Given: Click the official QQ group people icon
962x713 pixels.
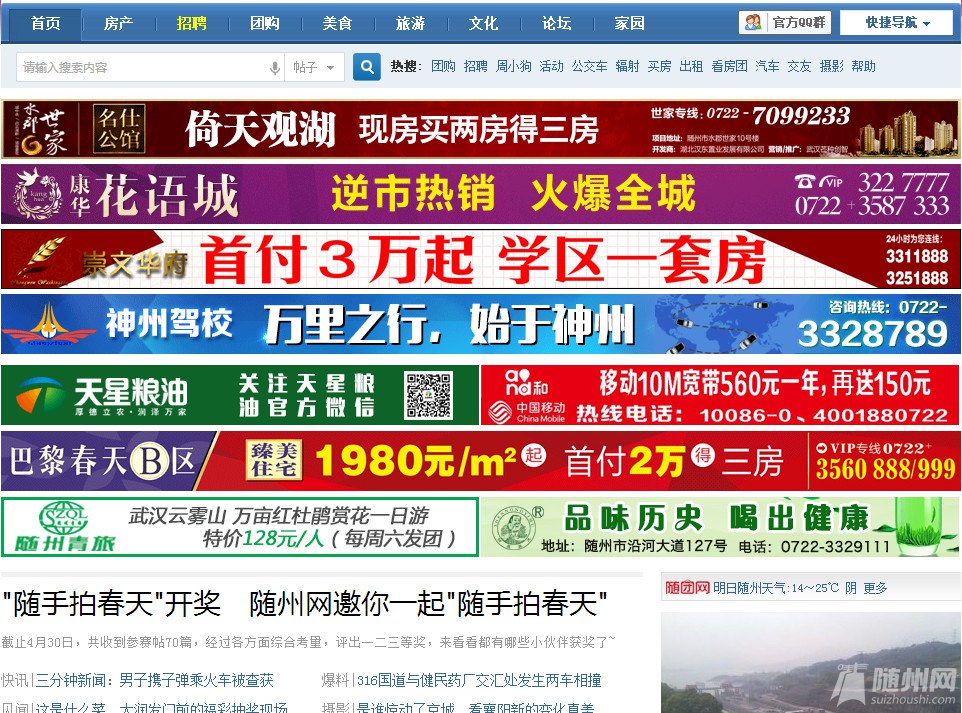Looking at the screenshot, I should [753, 23].
